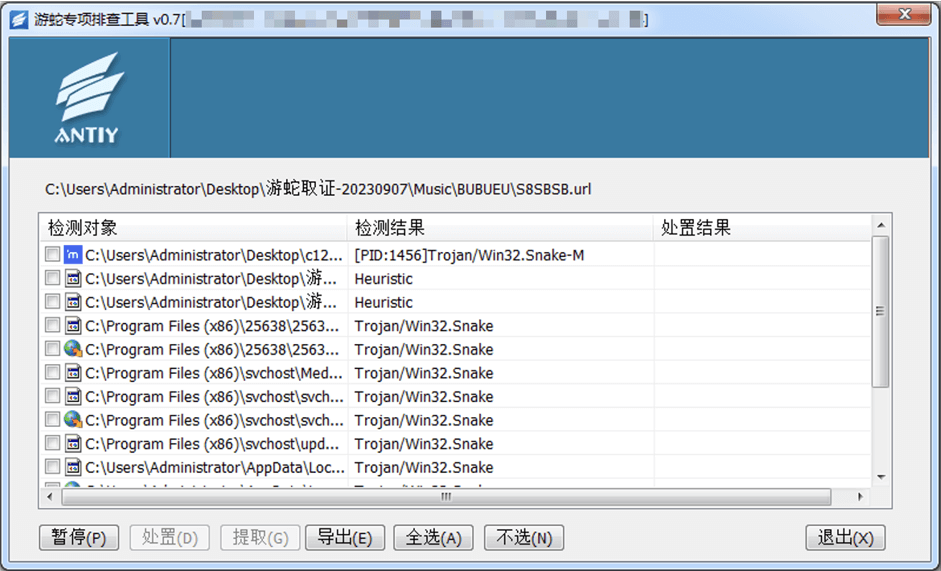Image resolution: width=941 pixels, height=571 pixels.
Task: Tick the checkbox for the AppData\Loc... entry
Action: click(x=52, y=467)
